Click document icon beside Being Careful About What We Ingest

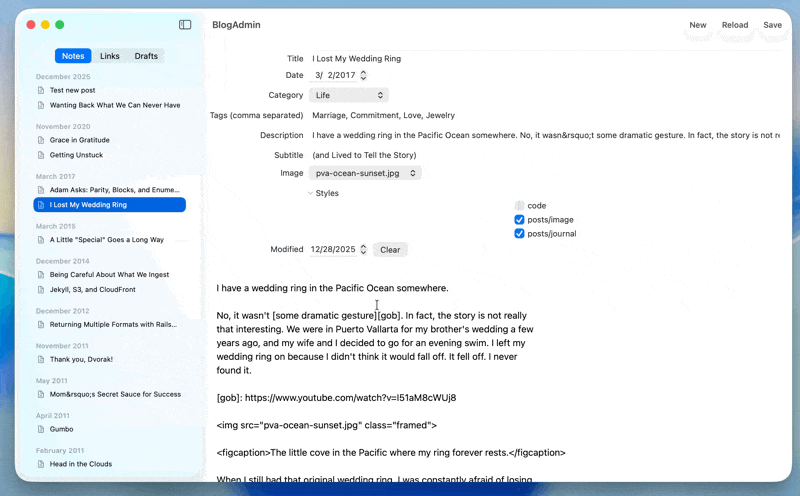point(41,275)
